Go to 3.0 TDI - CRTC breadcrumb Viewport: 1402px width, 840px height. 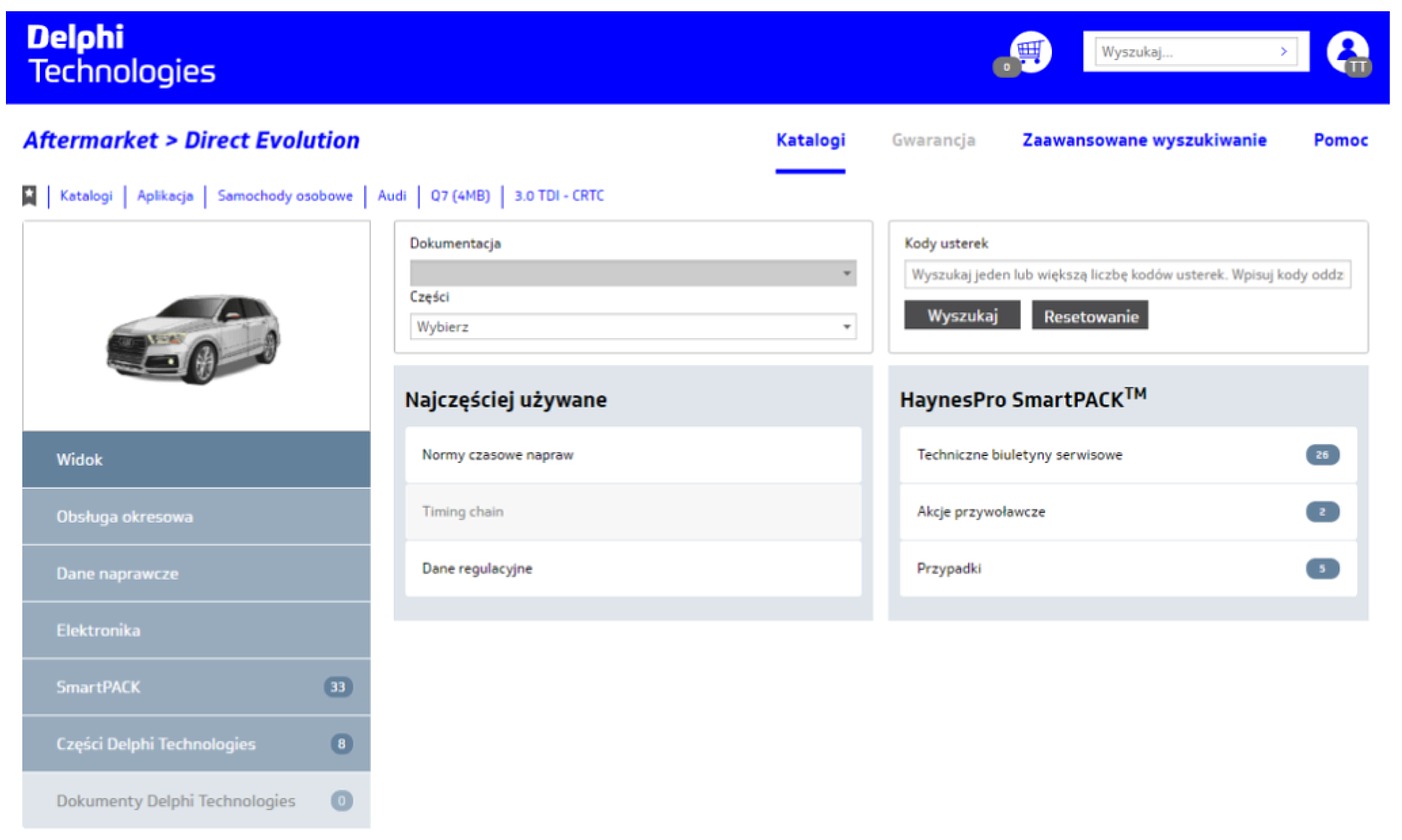coord(559,196)
